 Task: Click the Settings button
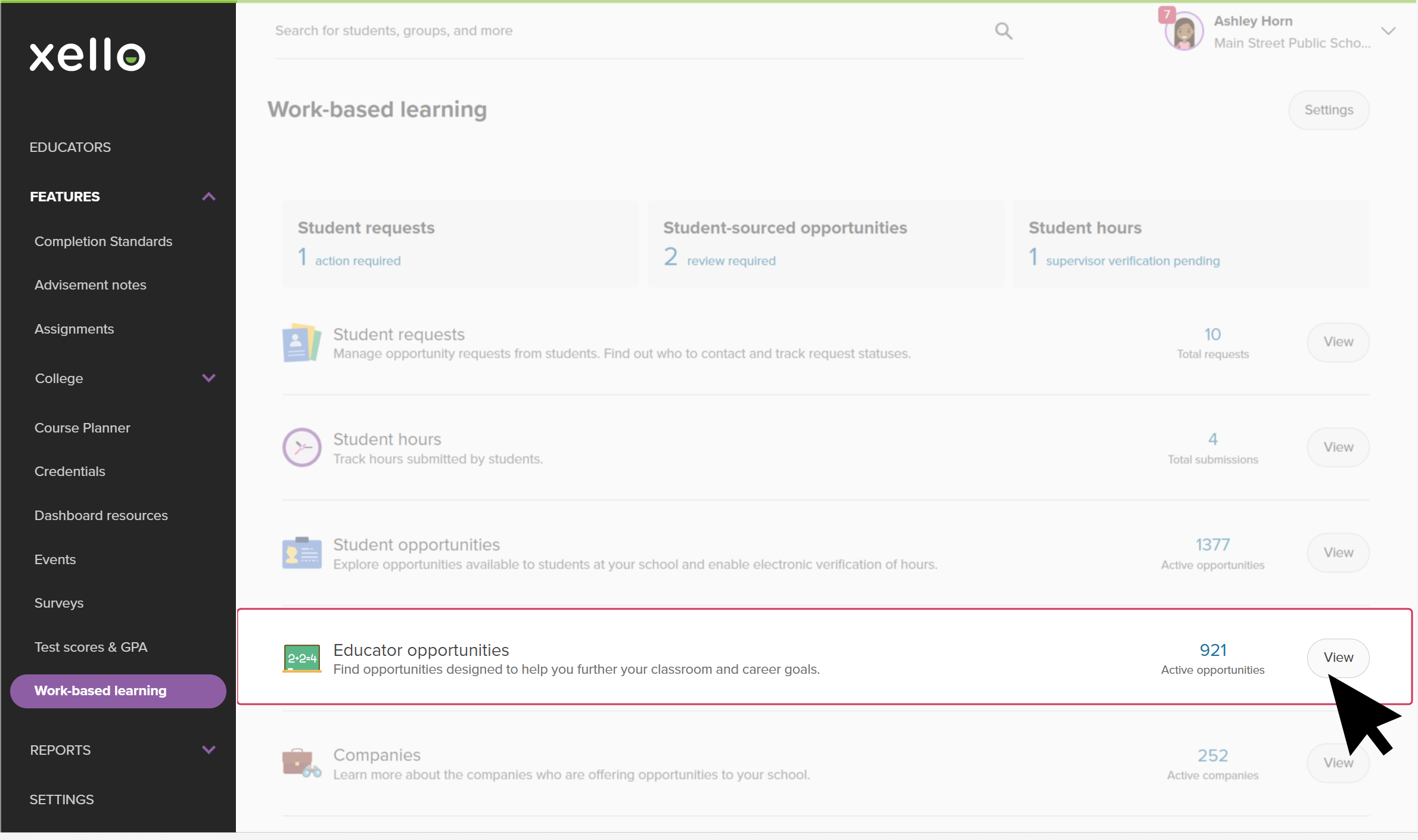pos(1328,110)
